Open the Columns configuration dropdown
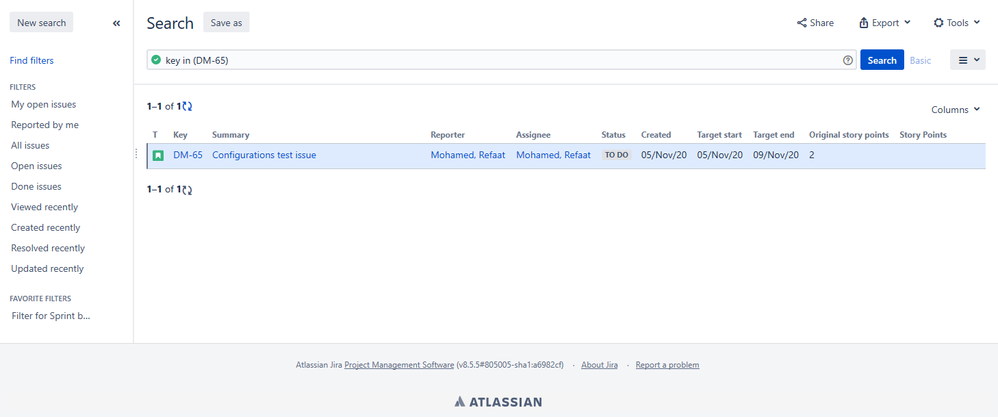This screenshot has height=417, width=998. click(x=955, y=110)
